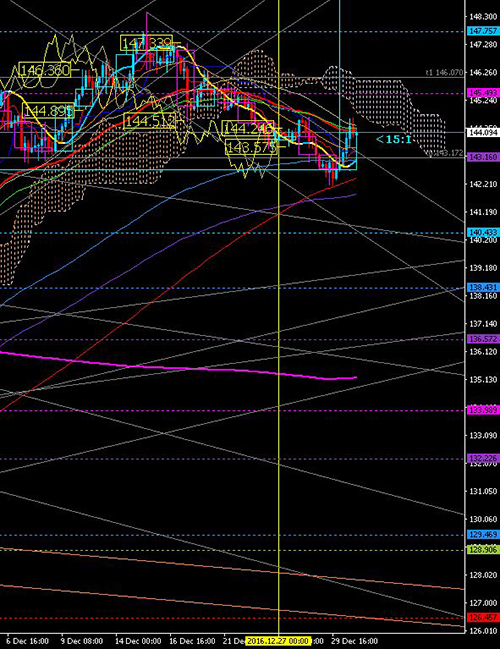Click the purple 136.572 price level tag
The image size is (500, 649).
click(x=483, y=339)
